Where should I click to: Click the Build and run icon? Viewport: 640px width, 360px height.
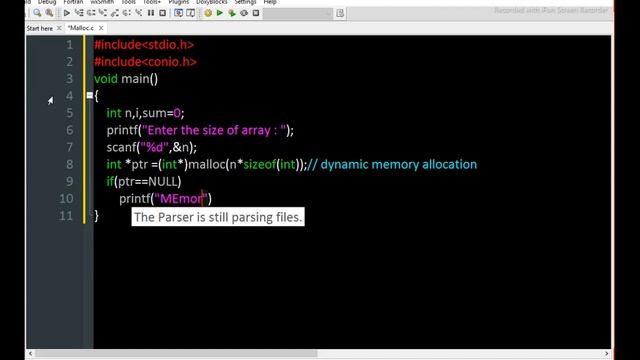click(x=232, y=13)
